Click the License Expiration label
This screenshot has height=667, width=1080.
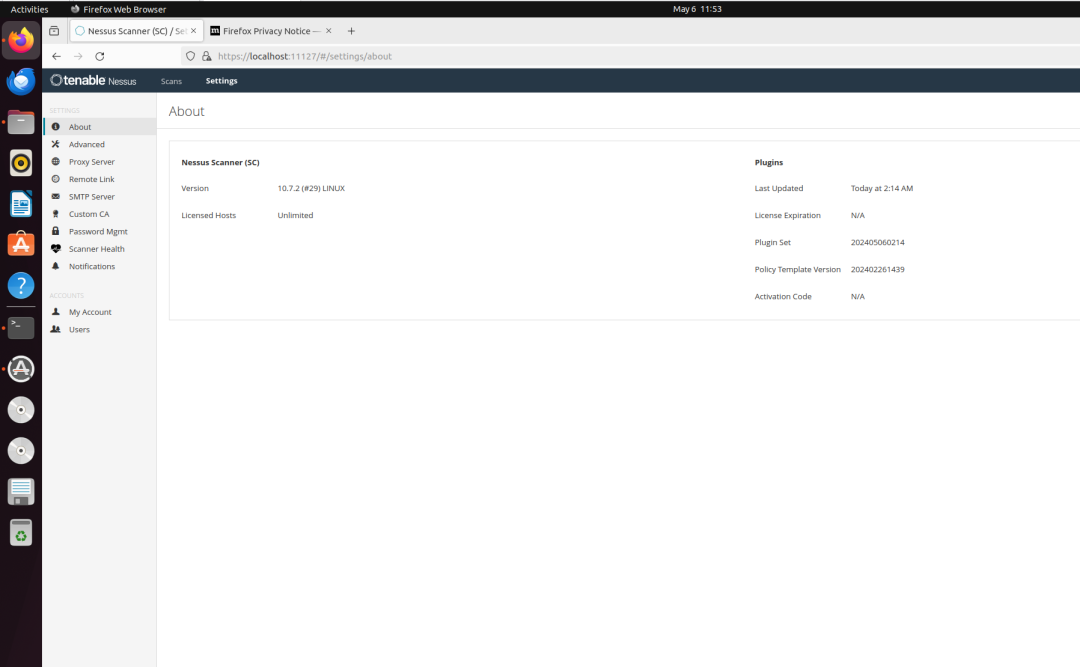pyautogui.click(x=787, y=215)
